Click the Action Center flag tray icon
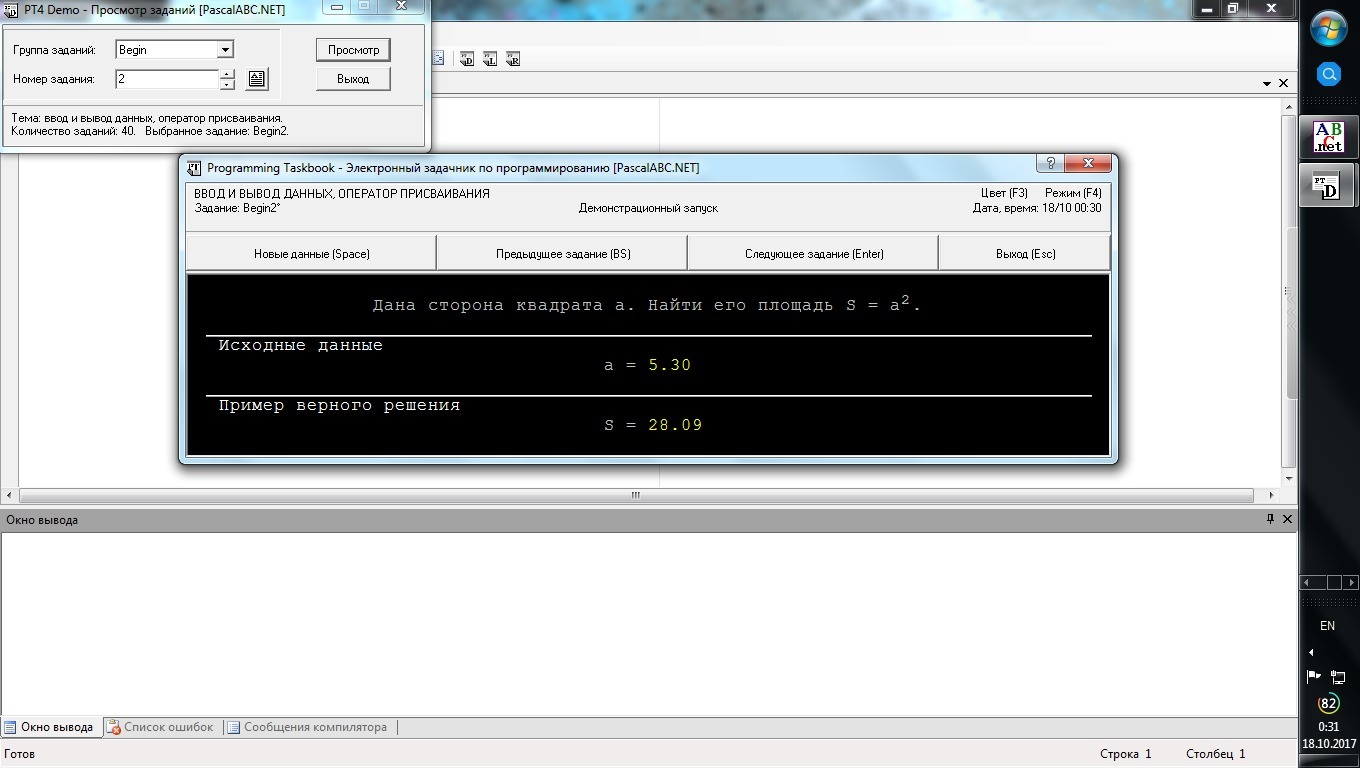Image resolution: width=1360 pixels, height=768 pixels. [x=1314, y=677]
